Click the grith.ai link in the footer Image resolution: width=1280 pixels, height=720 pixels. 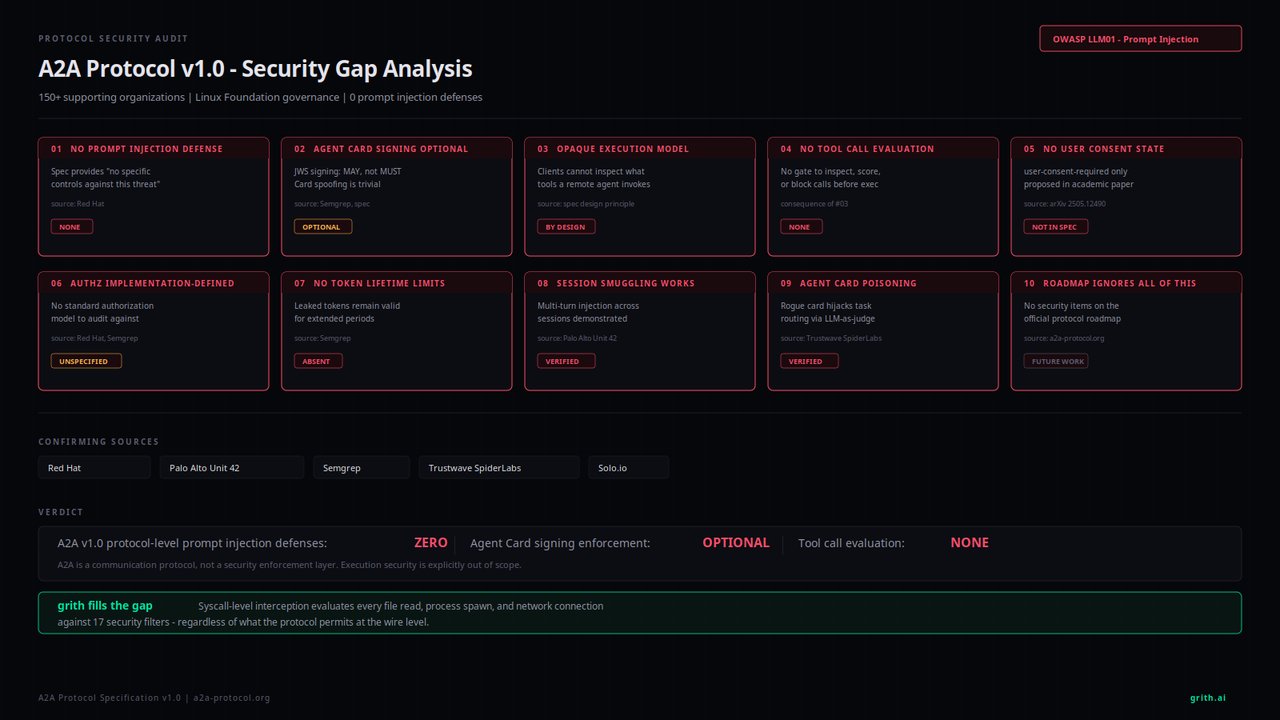(1207, 697)
